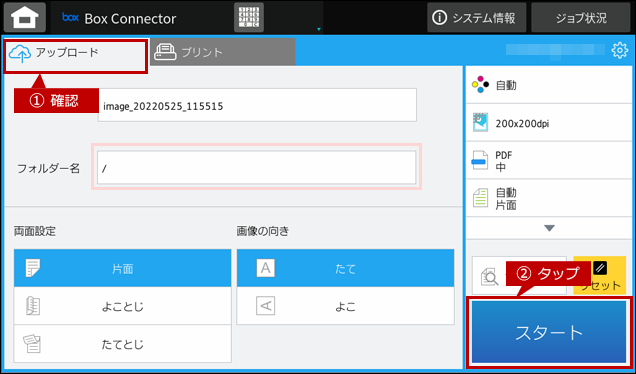Switch to the プリント tab
636x374 pixels.
click(x=222, y=52)
